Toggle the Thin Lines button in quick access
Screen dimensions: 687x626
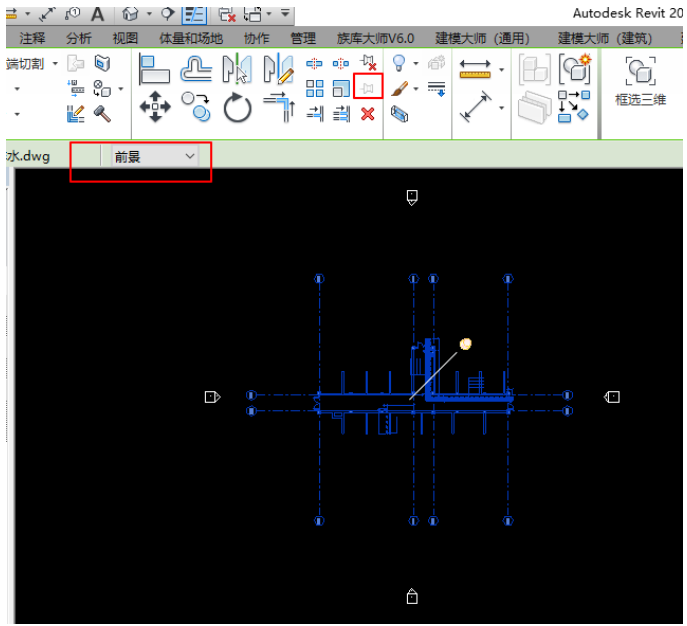point(195,15)
